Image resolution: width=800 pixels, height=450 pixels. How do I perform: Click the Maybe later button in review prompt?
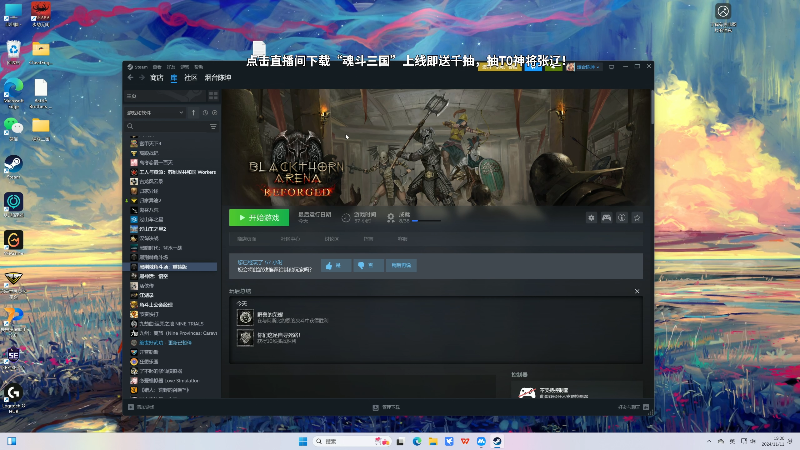(x=401, y=265)
